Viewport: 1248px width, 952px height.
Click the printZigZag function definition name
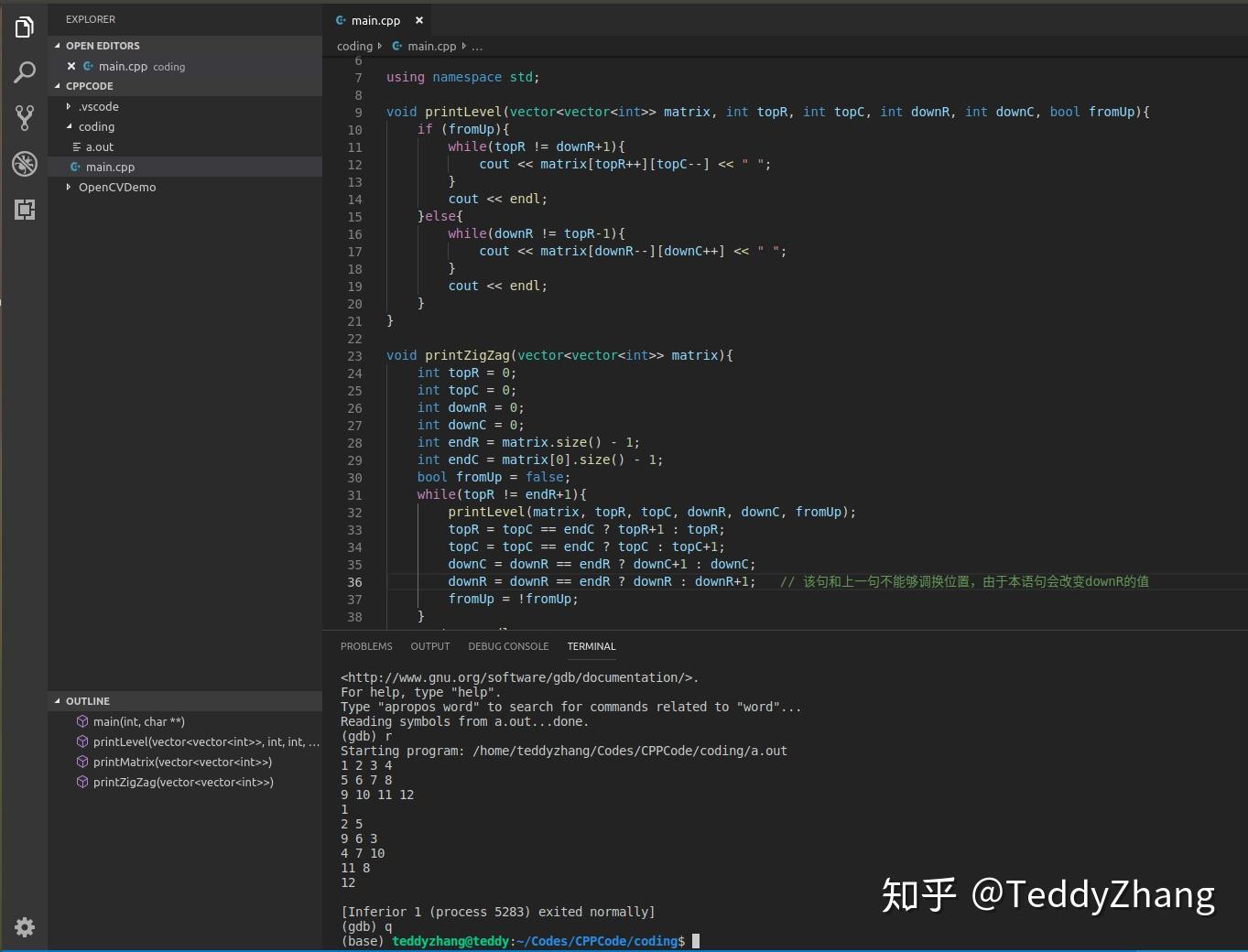pyautogui.click(x=467, y=355)
